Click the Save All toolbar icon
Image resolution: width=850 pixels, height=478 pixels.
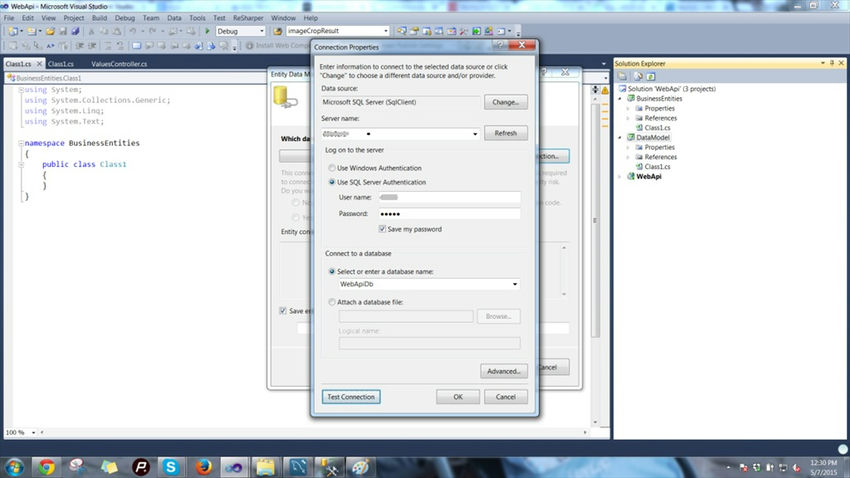(x=75, y=31)
